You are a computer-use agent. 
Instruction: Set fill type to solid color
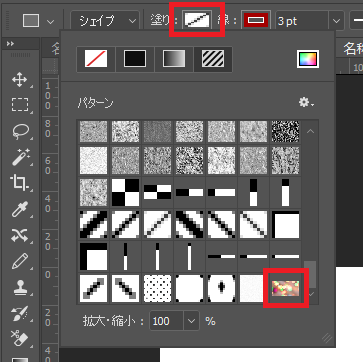[135, 59]
